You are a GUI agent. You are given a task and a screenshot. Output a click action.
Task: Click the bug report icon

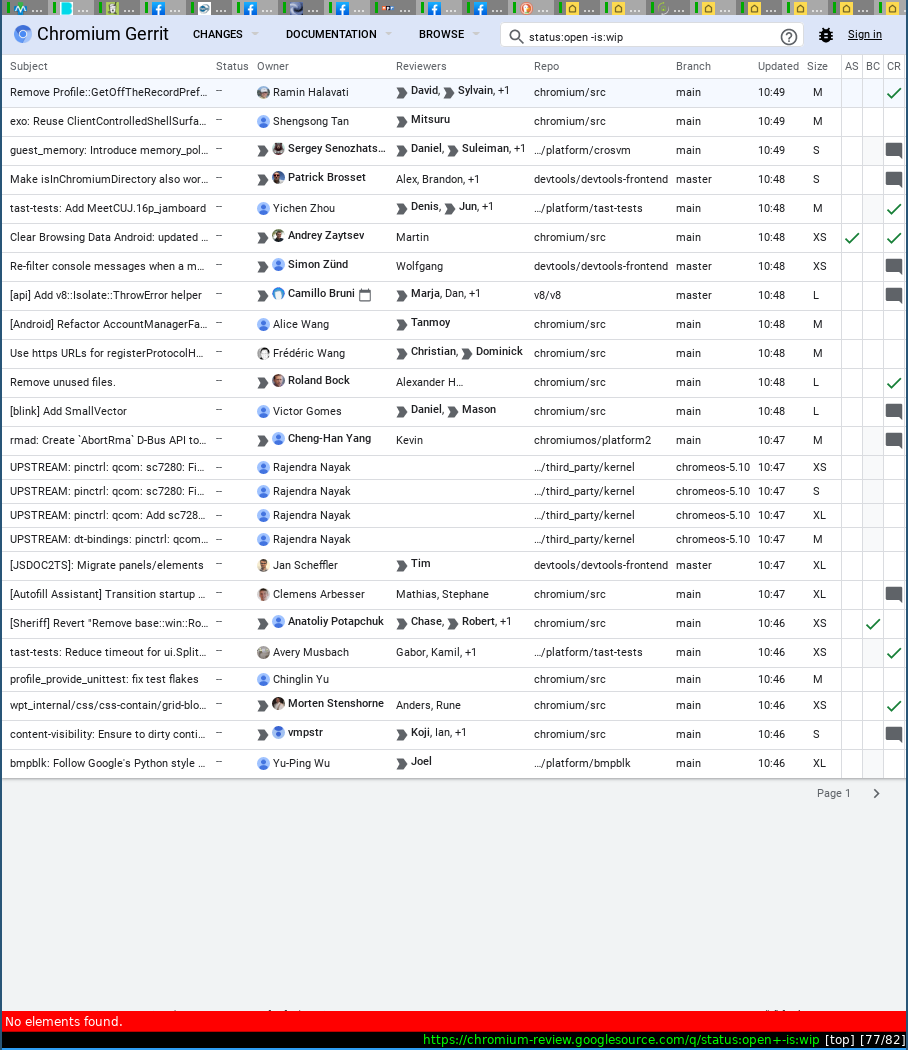click(826, 35)
